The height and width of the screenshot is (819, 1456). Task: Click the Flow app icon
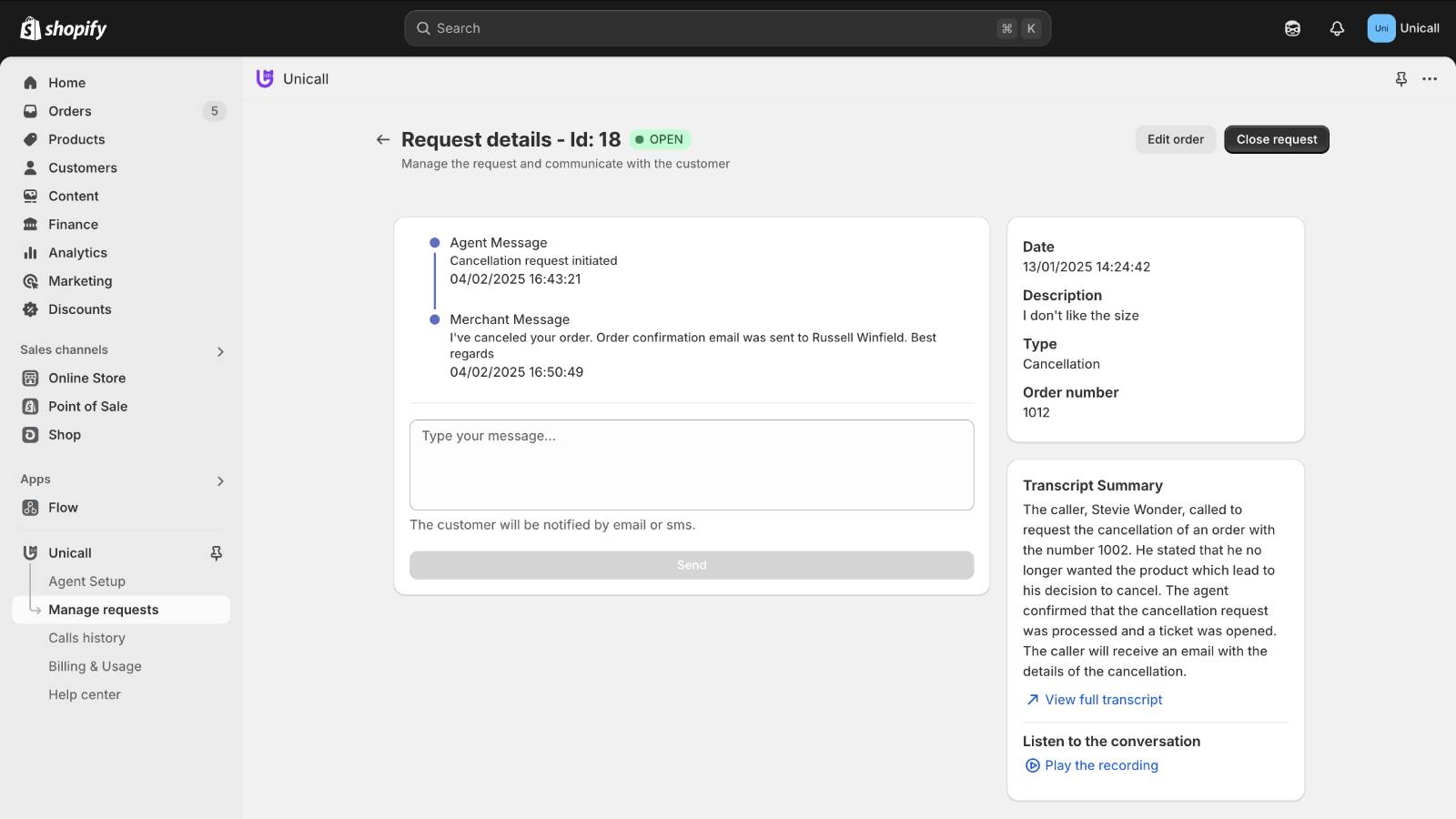30,507
